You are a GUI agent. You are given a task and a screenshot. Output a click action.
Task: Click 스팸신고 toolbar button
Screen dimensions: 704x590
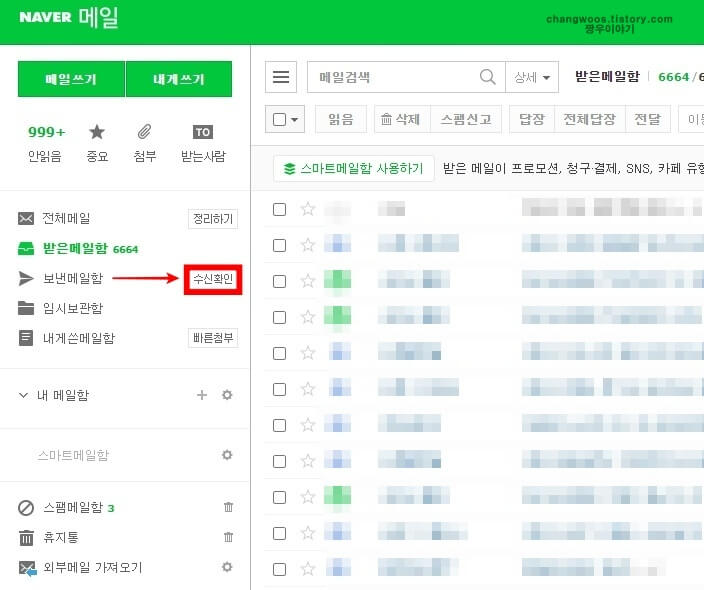coord(466,119)
